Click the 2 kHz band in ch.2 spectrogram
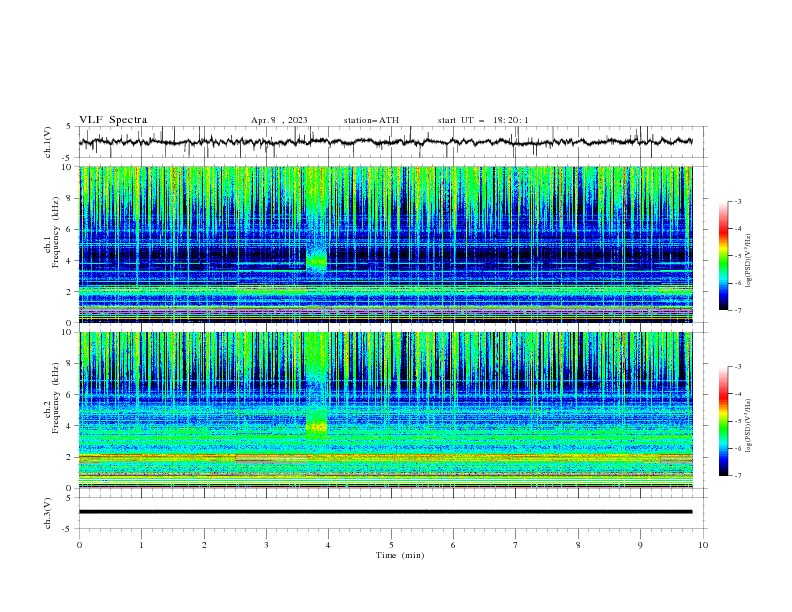Screen dimensions: 792x612 tap(385, 458)
